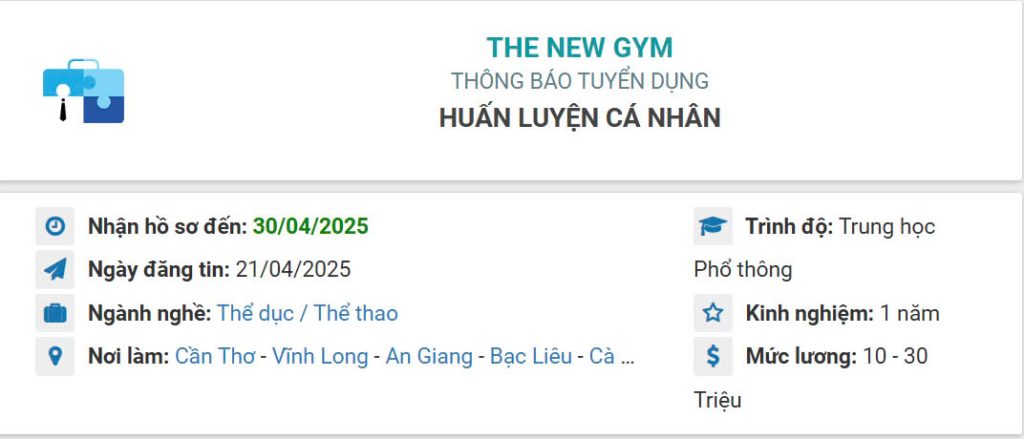
Task: Open the Thể dục / Thể thao category link
Action: click(x=307, y=313)
